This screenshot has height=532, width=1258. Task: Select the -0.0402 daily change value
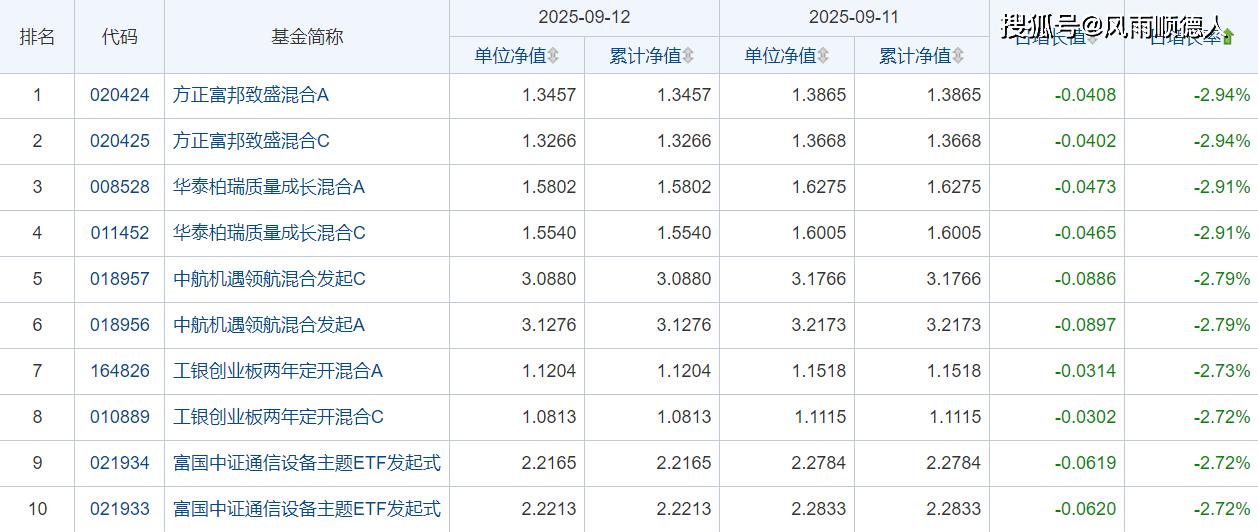(1085, 142)
